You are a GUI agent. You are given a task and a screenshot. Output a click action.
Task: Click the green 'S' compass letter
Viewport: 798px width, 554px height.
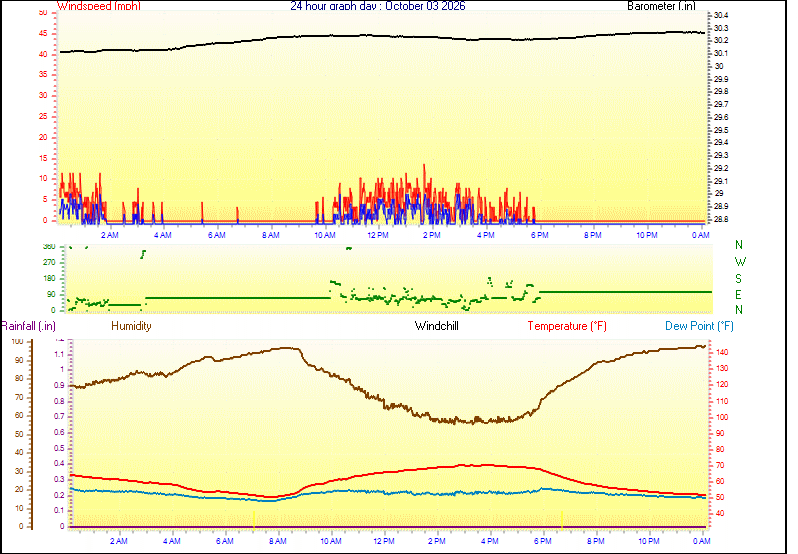click(738, 279)
